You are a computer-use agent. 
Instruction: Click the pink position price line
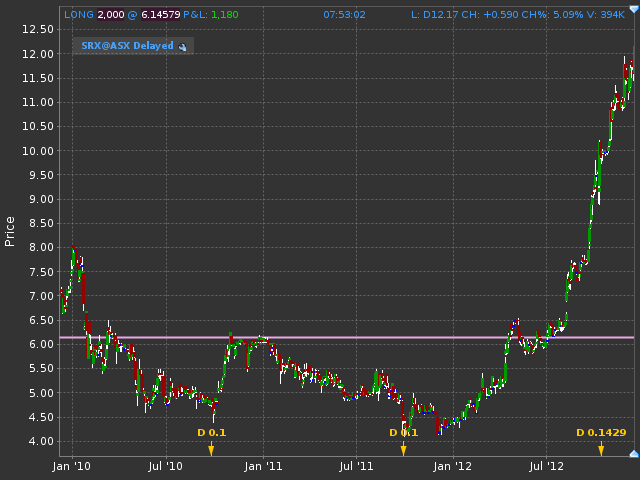[347, 338]
